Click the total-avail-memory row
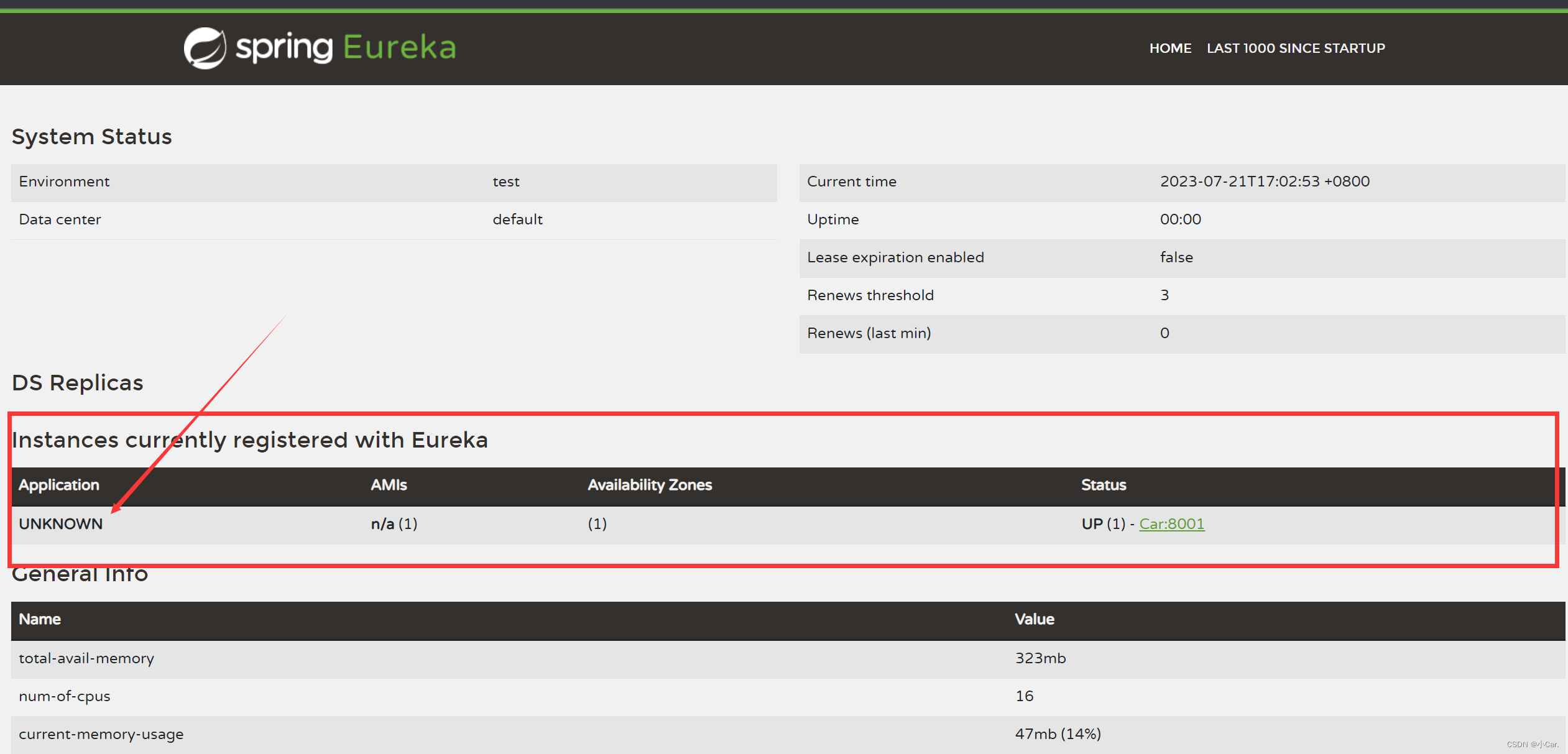1568x754 pixels. click(86, 658)
